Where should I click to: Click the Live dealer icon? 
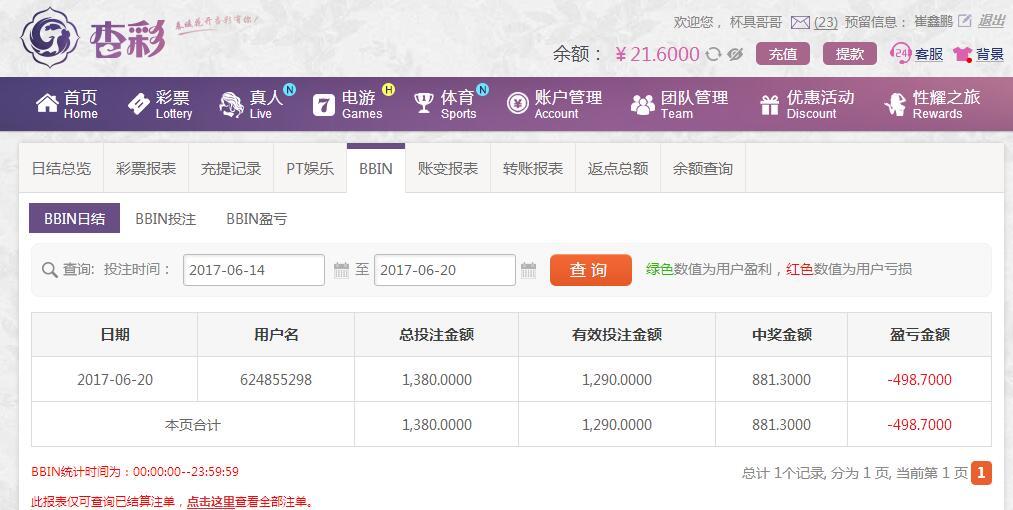(231, 104)
